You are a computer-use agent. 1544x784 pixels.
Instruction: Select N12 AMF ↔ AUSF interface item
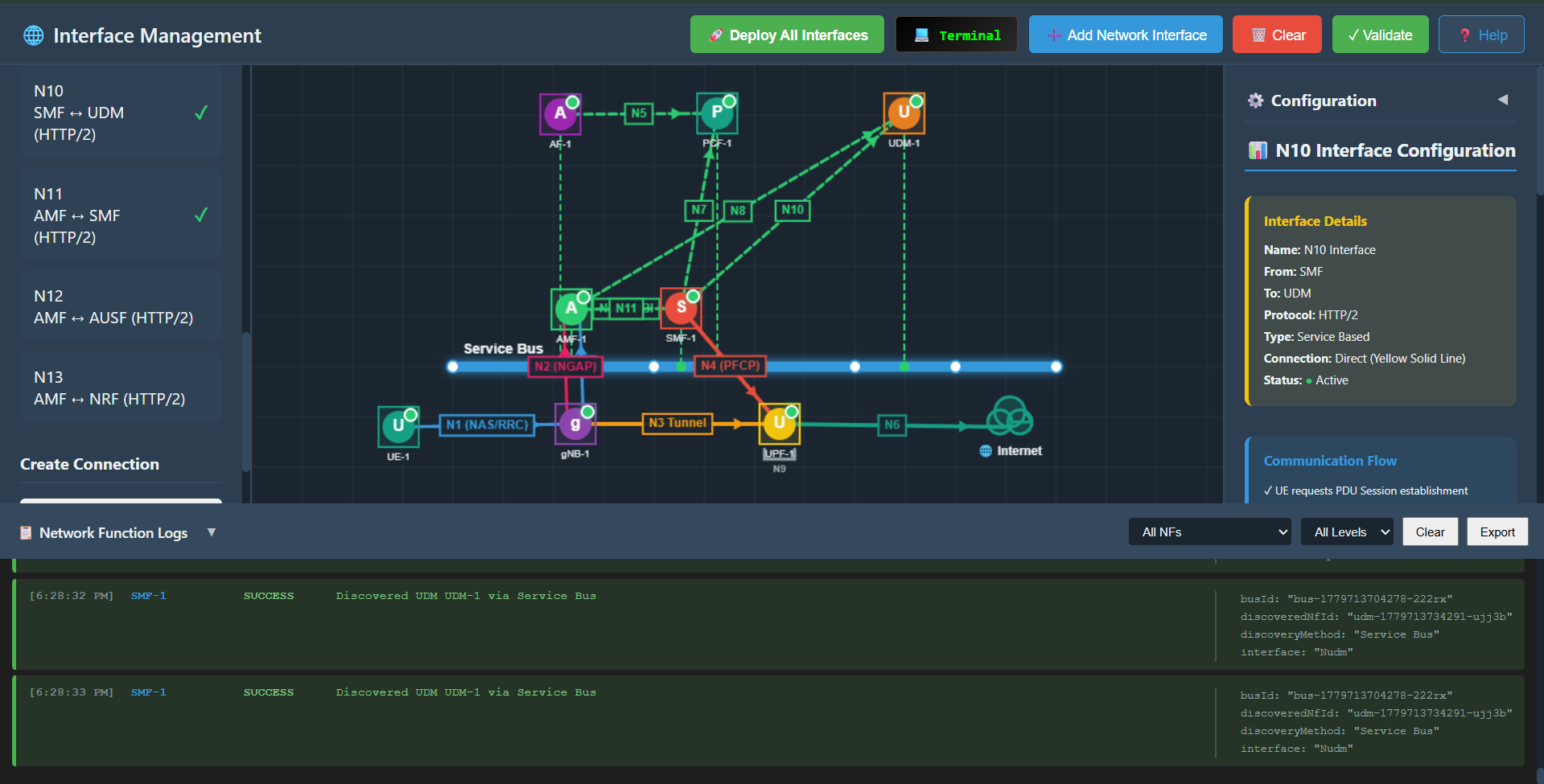pyautogui.click(x=121, y=307)
